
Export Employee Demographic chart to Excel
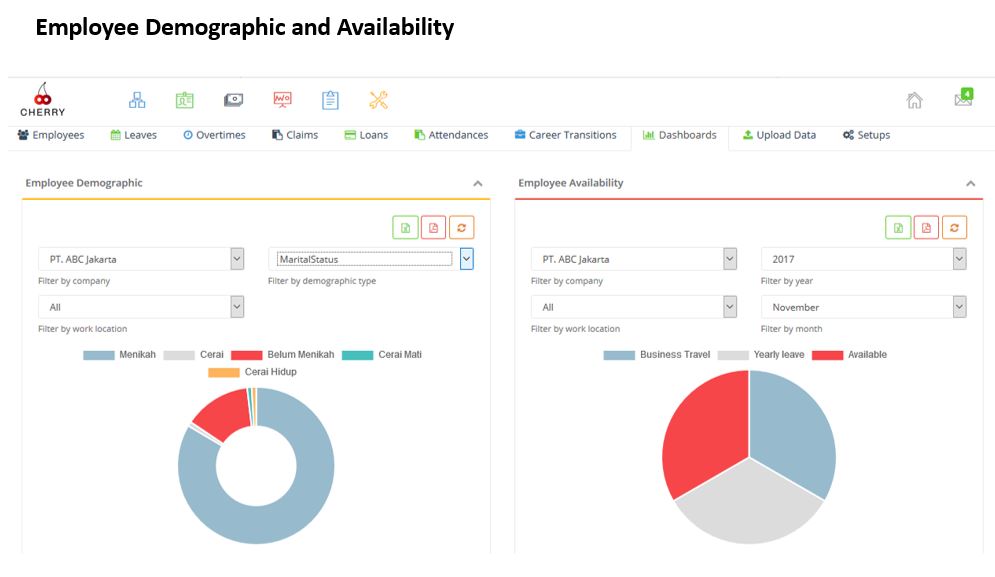click(405, 228)
